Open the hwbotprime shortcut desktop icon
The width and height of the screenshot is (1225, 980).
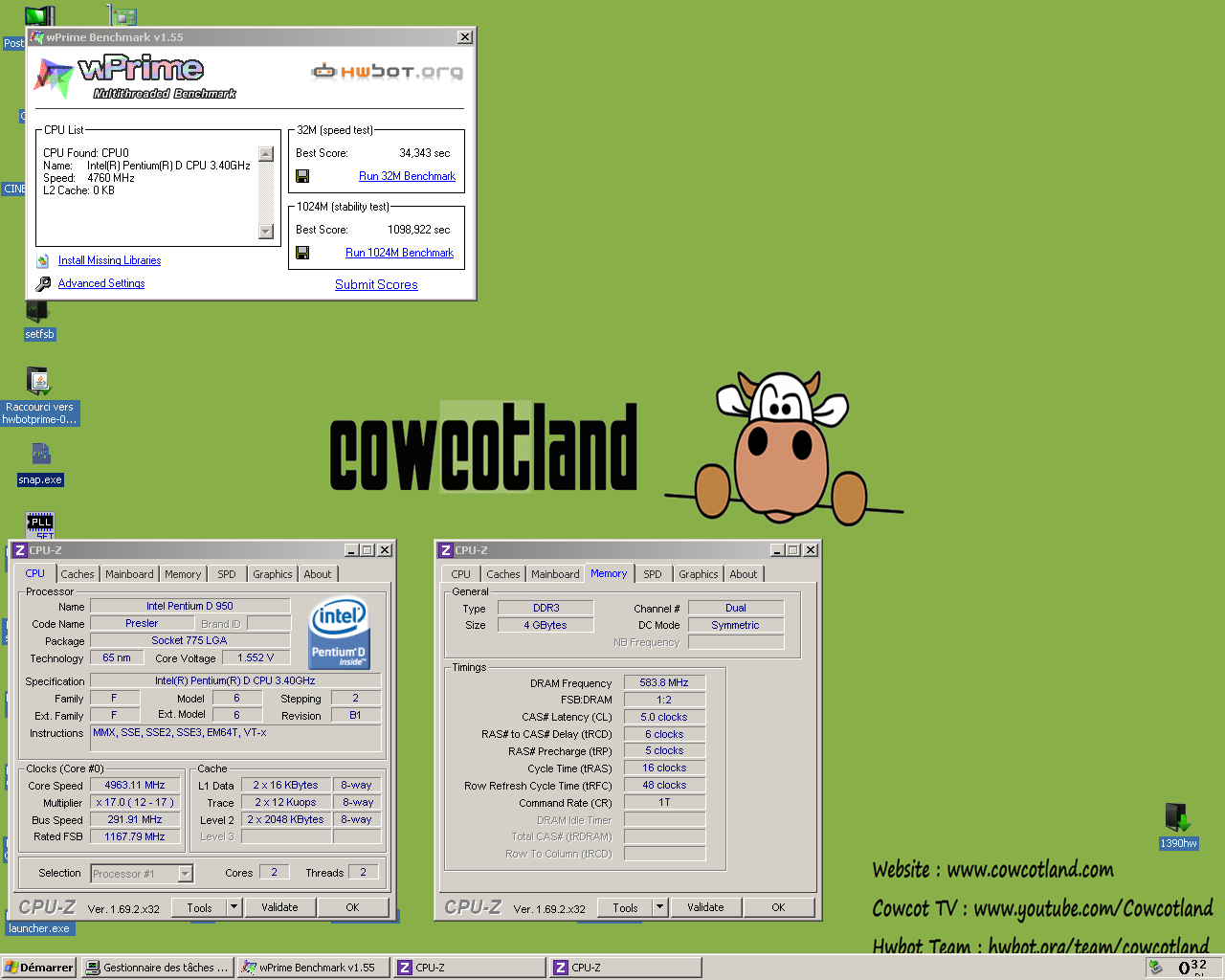click(x=39, y=395)
